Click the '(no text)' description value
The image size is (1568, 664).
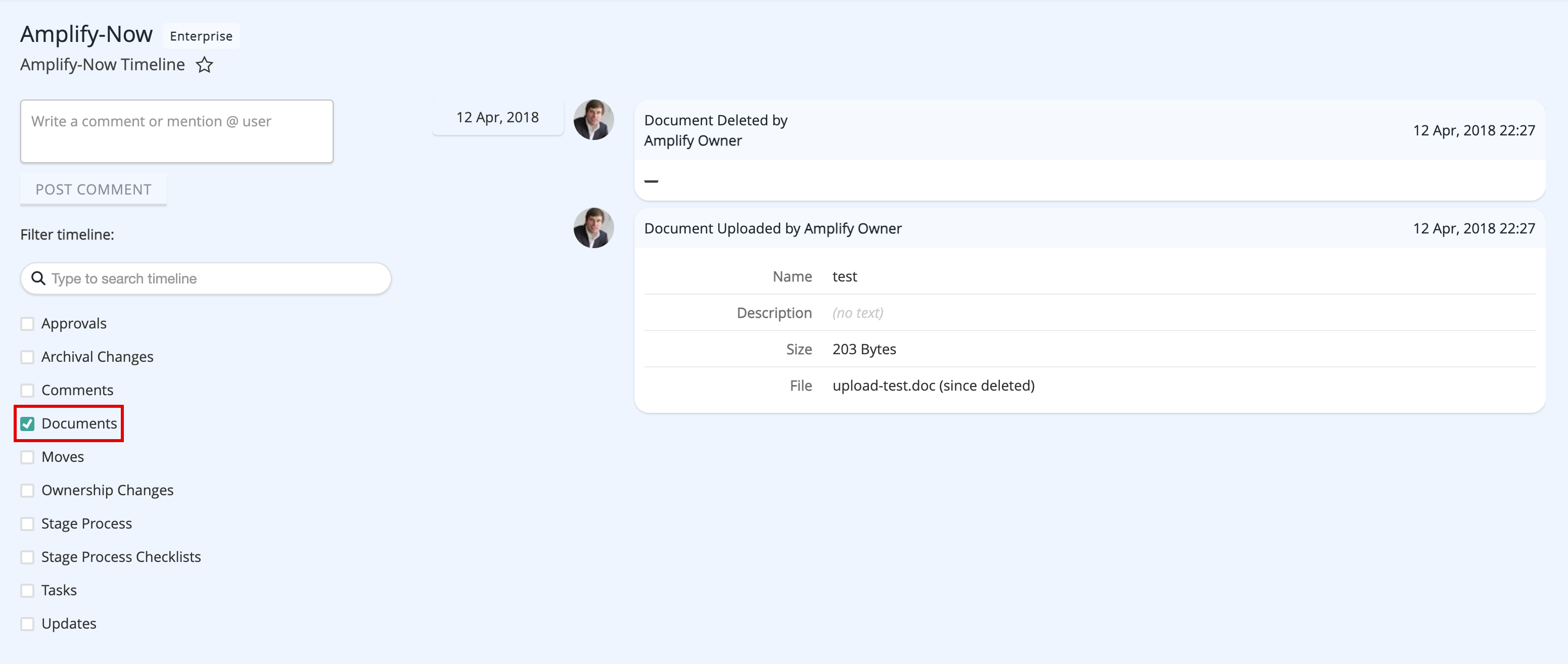858,313
